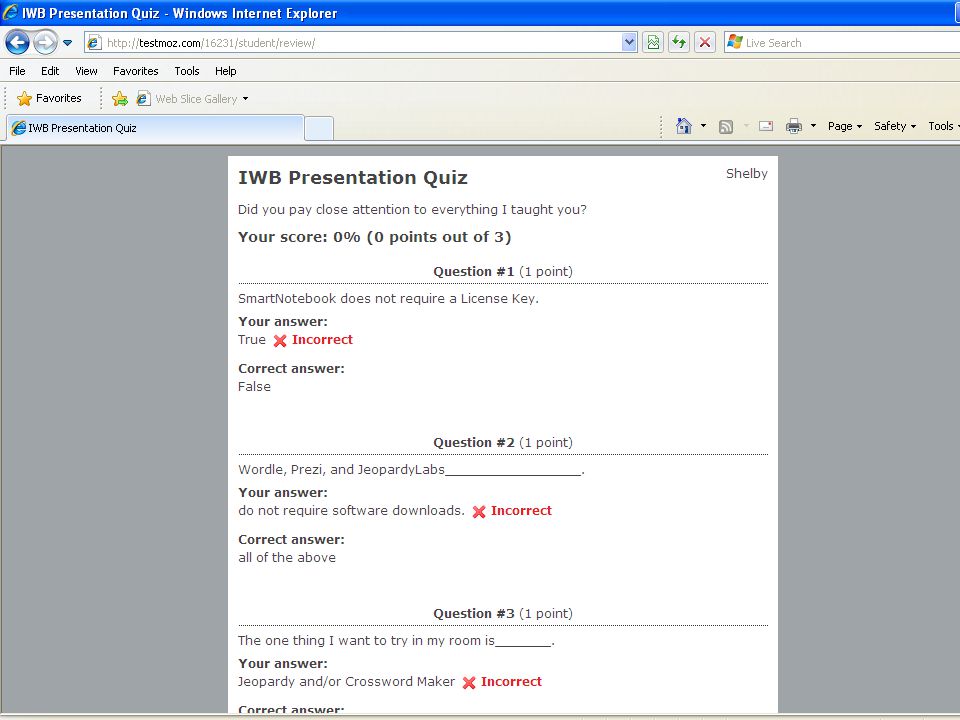960x720 pixels.
Task: Open the View menu
Action: pyautogui.click(x=86, y=71)
